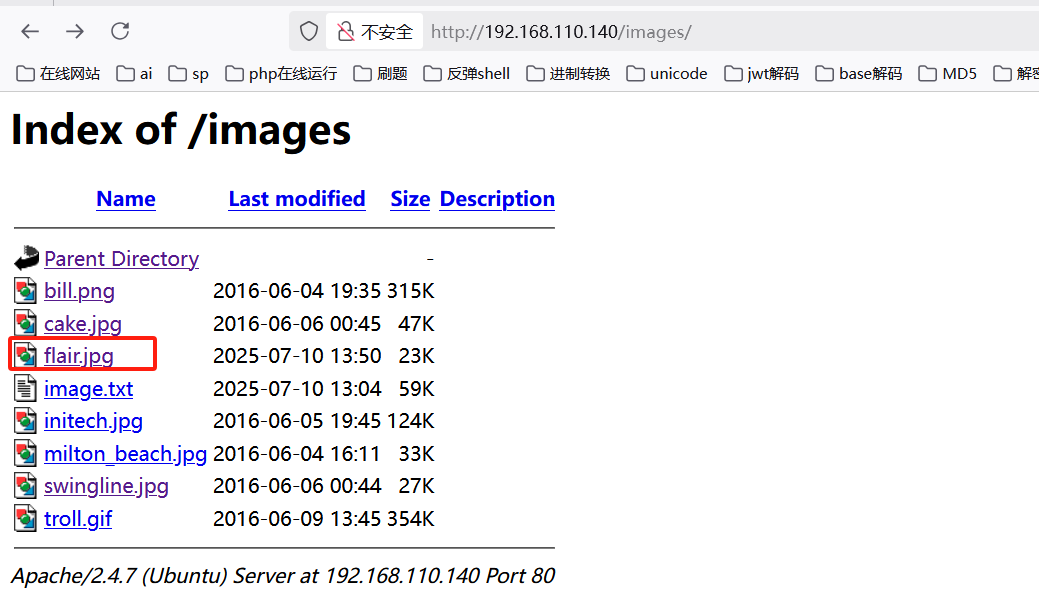Open the Parent Directory link
The image size is (1039, 602).
[121, 259]
